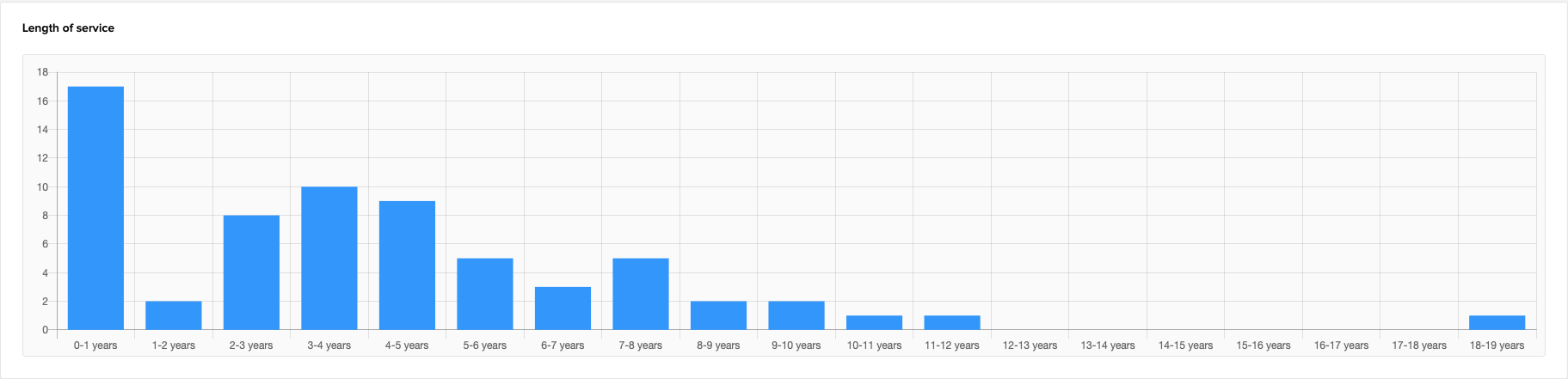
Task: Click the 0-1 years bar
Action: point(95,208)
